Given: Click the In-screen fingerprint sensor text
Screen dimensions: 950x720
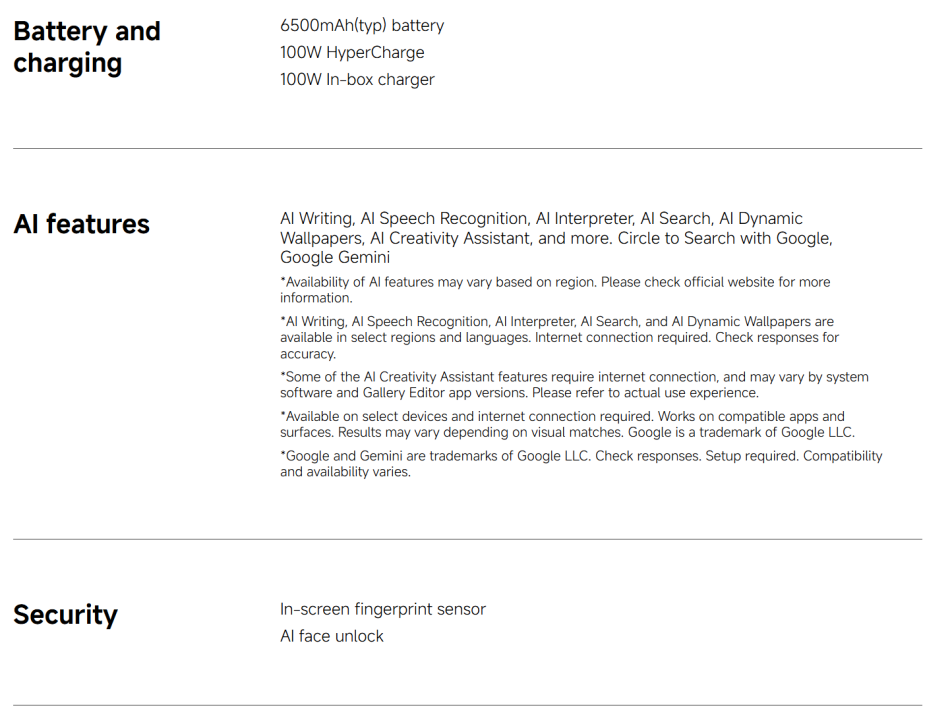Looking at the screenshot, I should (x=383, y=609).
